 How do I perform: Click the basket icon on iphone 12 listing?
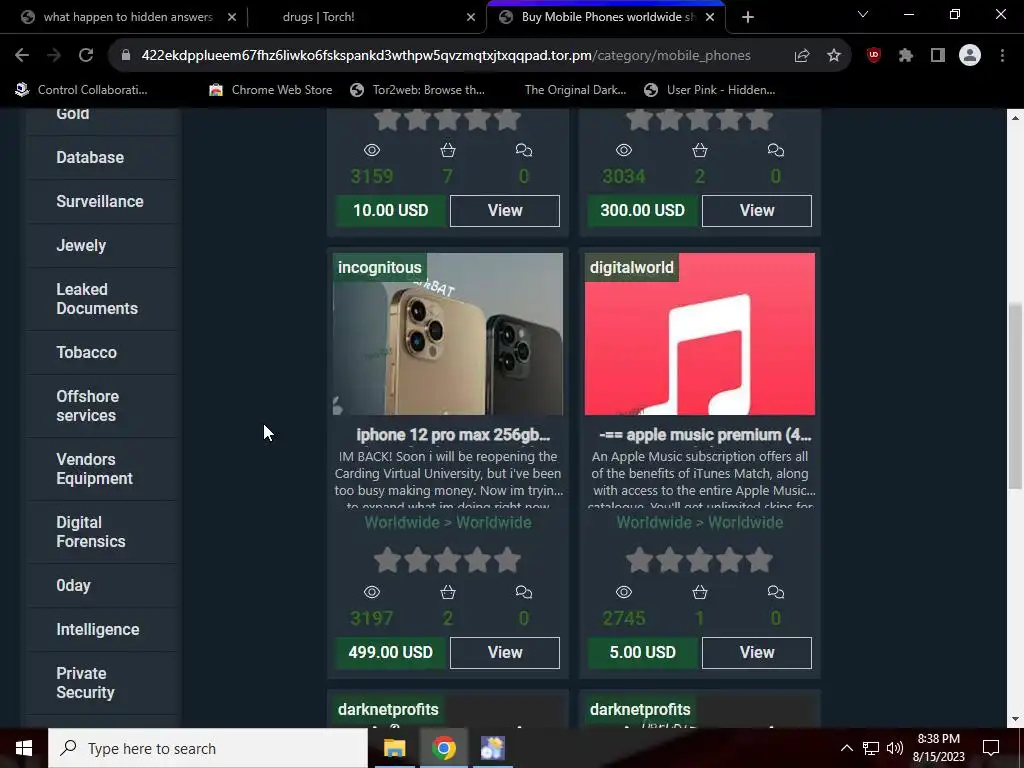[447, 592]
